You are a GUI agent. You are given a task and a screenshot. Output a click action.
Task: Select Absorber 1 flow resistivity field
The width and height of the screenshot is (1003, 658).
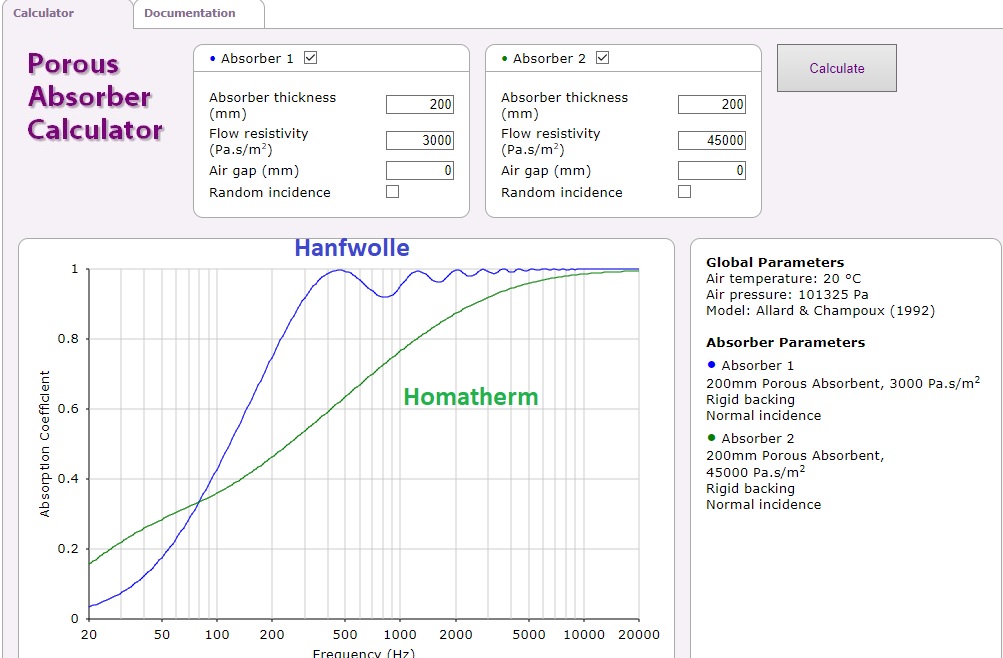(x=420, y=140)
